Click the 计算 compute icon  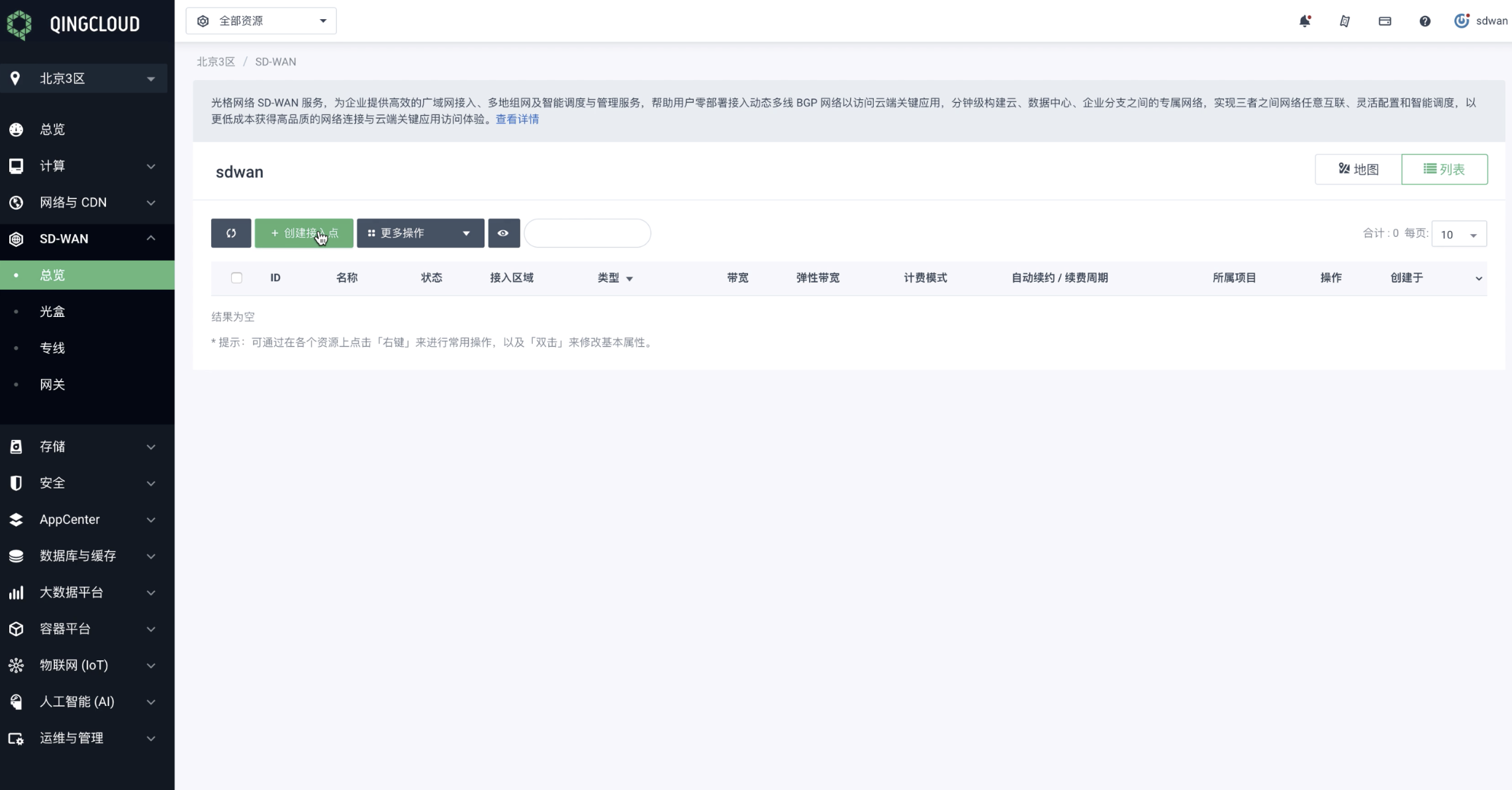point(16,166)
